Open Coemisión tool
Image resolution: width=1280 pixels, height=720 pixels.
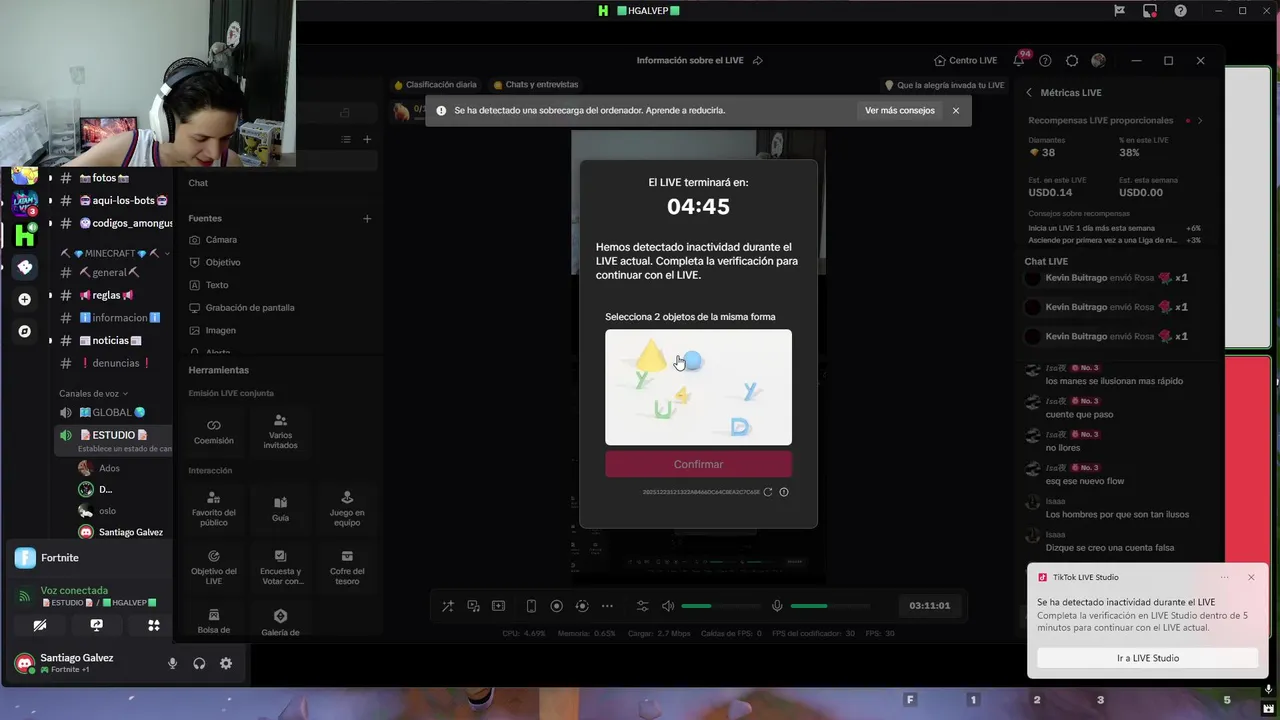[x=214, y=432]
